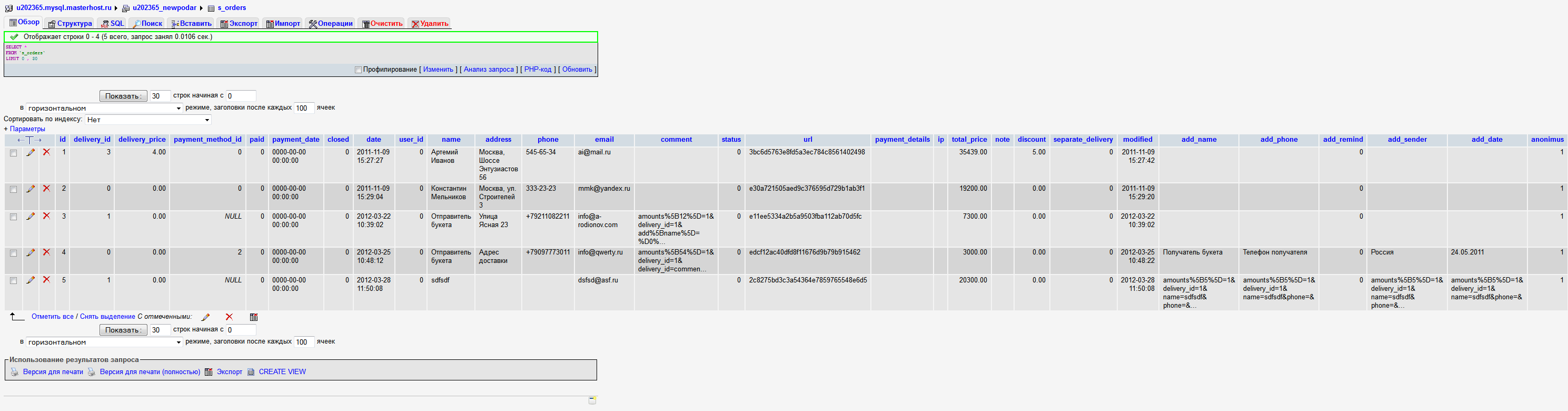Click the table icon before s_orders
The width and height of the screenshot is (1568, 411).
(x=211, y=8)
